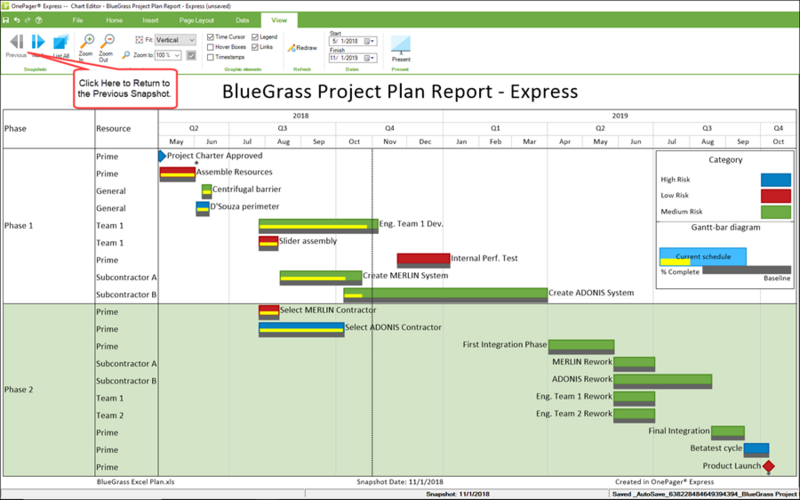Click the OnePager app icon in title bar
Screen dimensions: 800x500
point(5,6)
